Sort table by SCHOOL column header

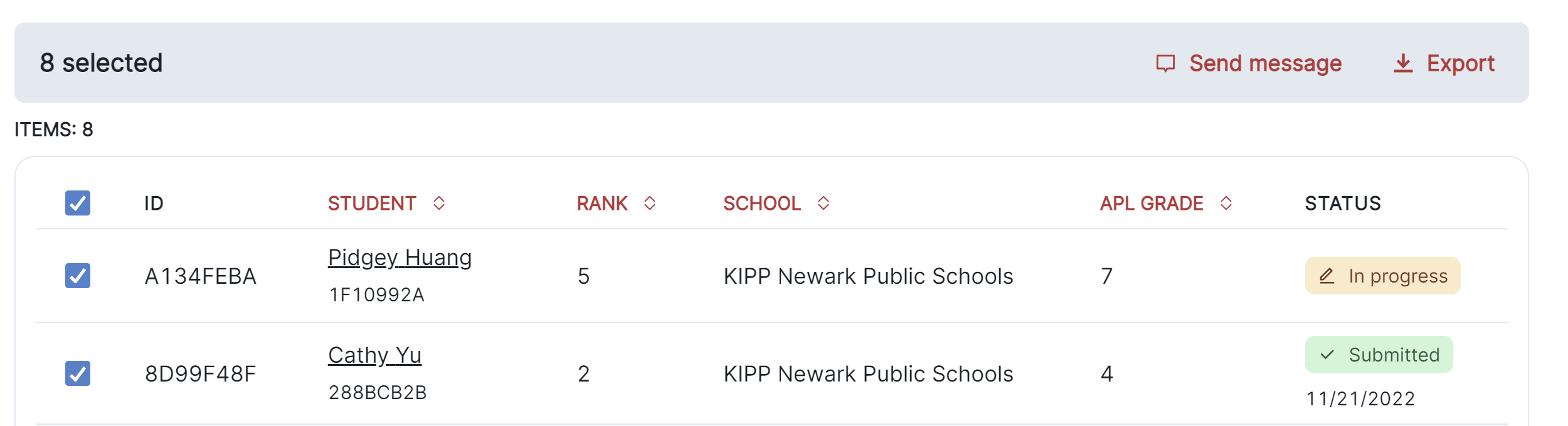point(762,203)
